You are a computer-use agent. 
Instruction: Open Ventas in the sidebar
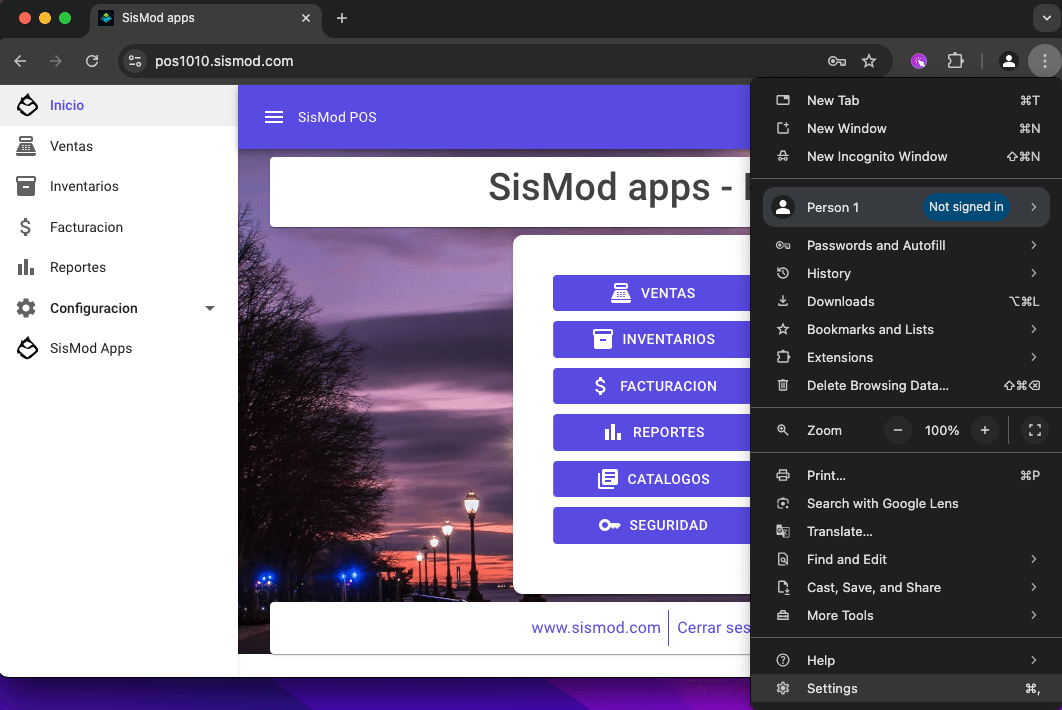[x=119, y=146]
